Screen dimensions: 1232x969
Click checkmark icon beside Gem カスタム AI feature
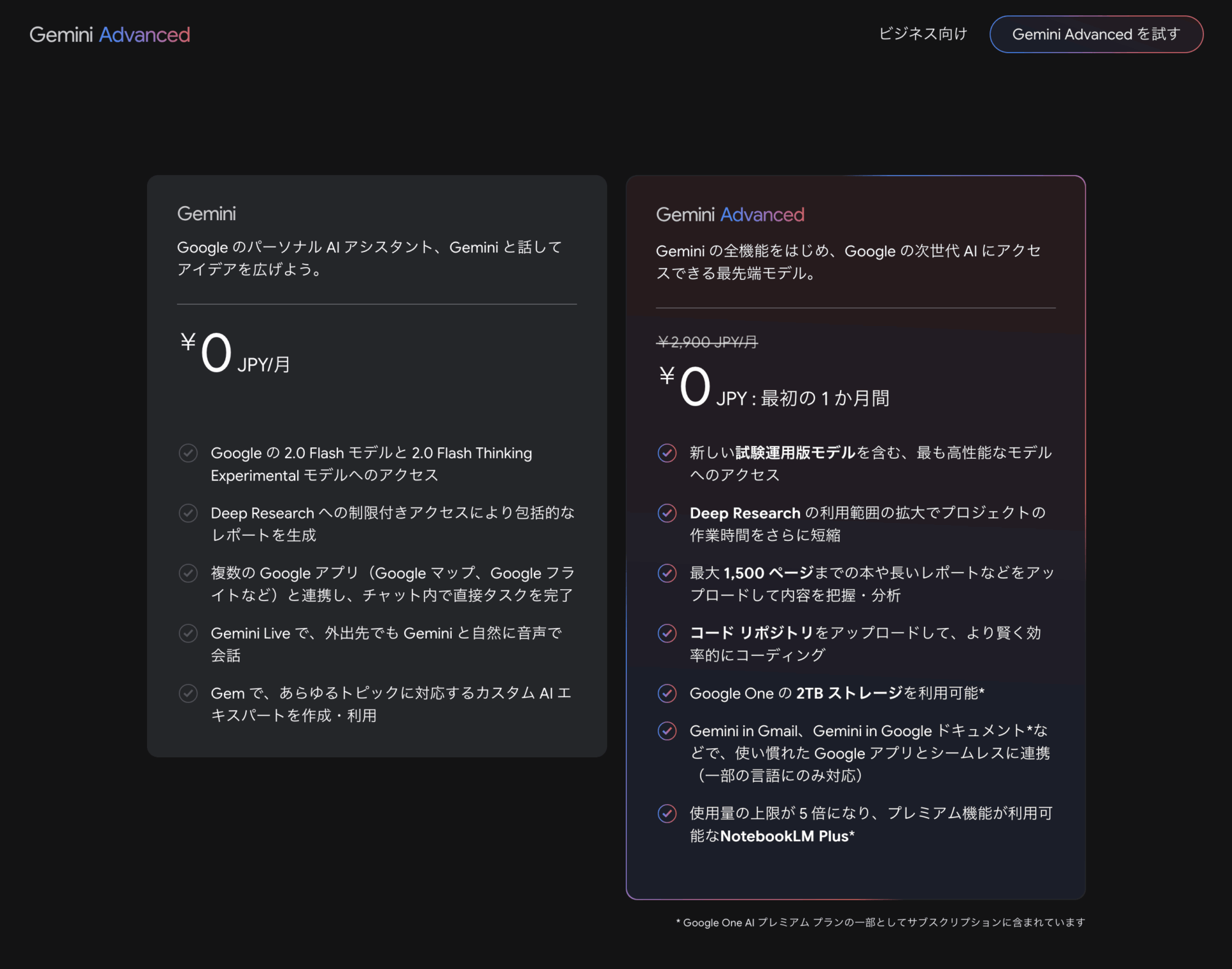click(188, 694)
